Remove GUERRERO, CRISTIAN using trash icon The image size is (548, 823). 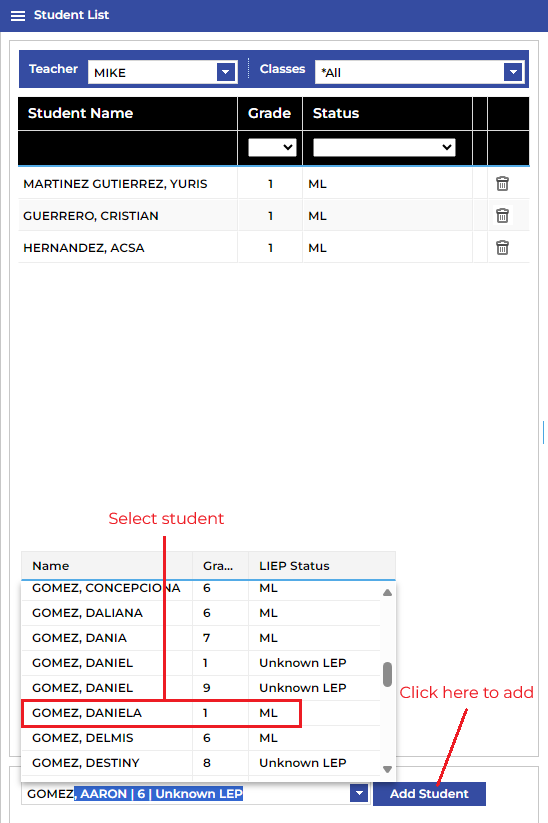point(502,216)
